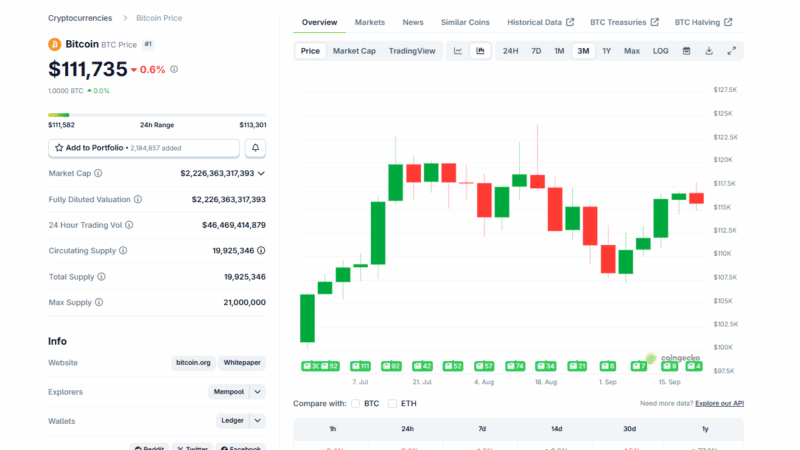Click the Add to Portfolio button
The height and width of the screenshot is (450, 800).
pyautogui.click(x=144, y=148)
